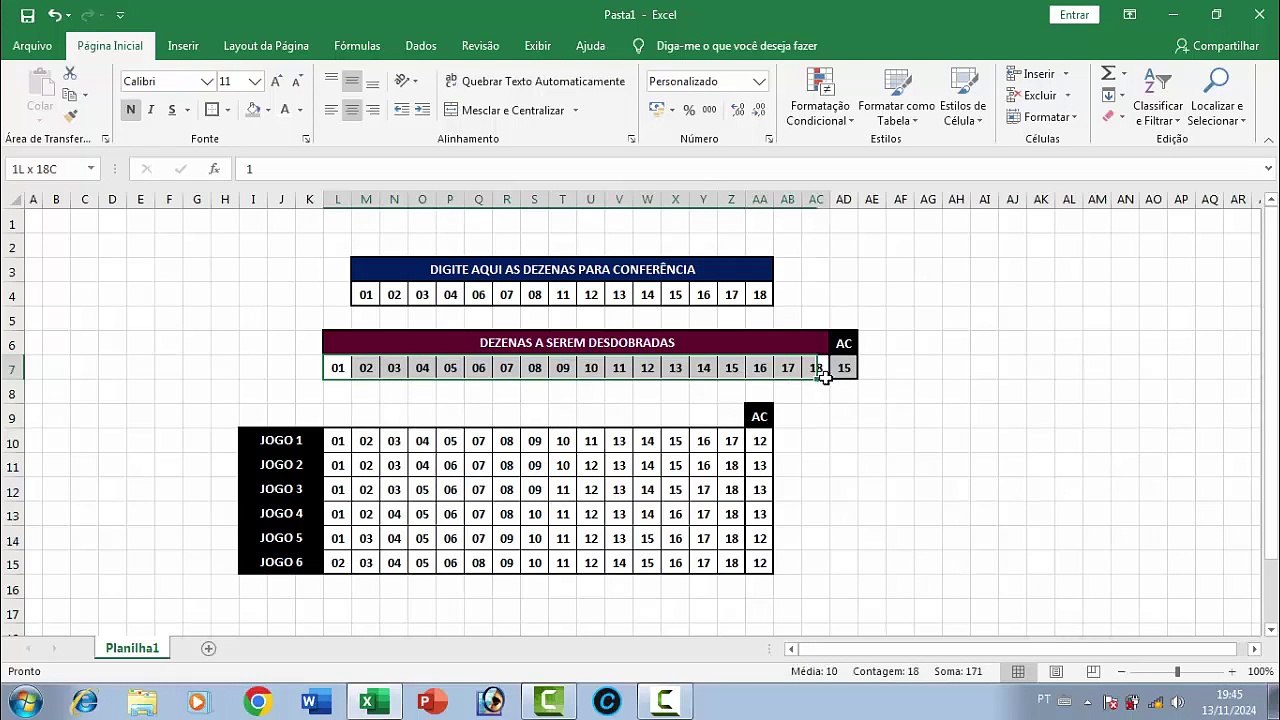The image size is (1280, 720).
Task: Click the Format Painter brush icon
Action: [70, 116]
